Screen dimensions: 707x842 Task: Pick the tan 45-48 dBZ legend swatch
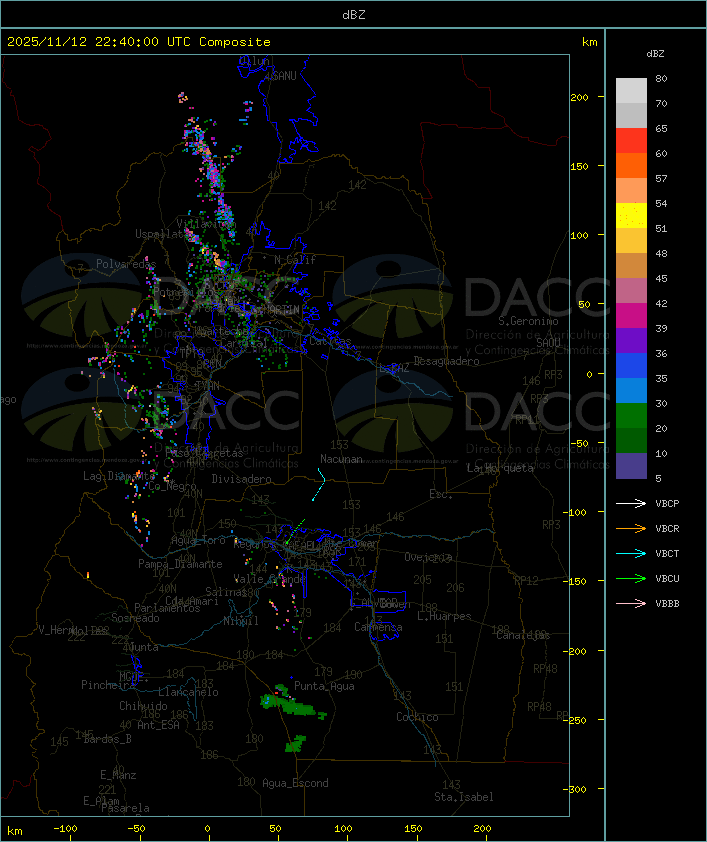(631, 265)
